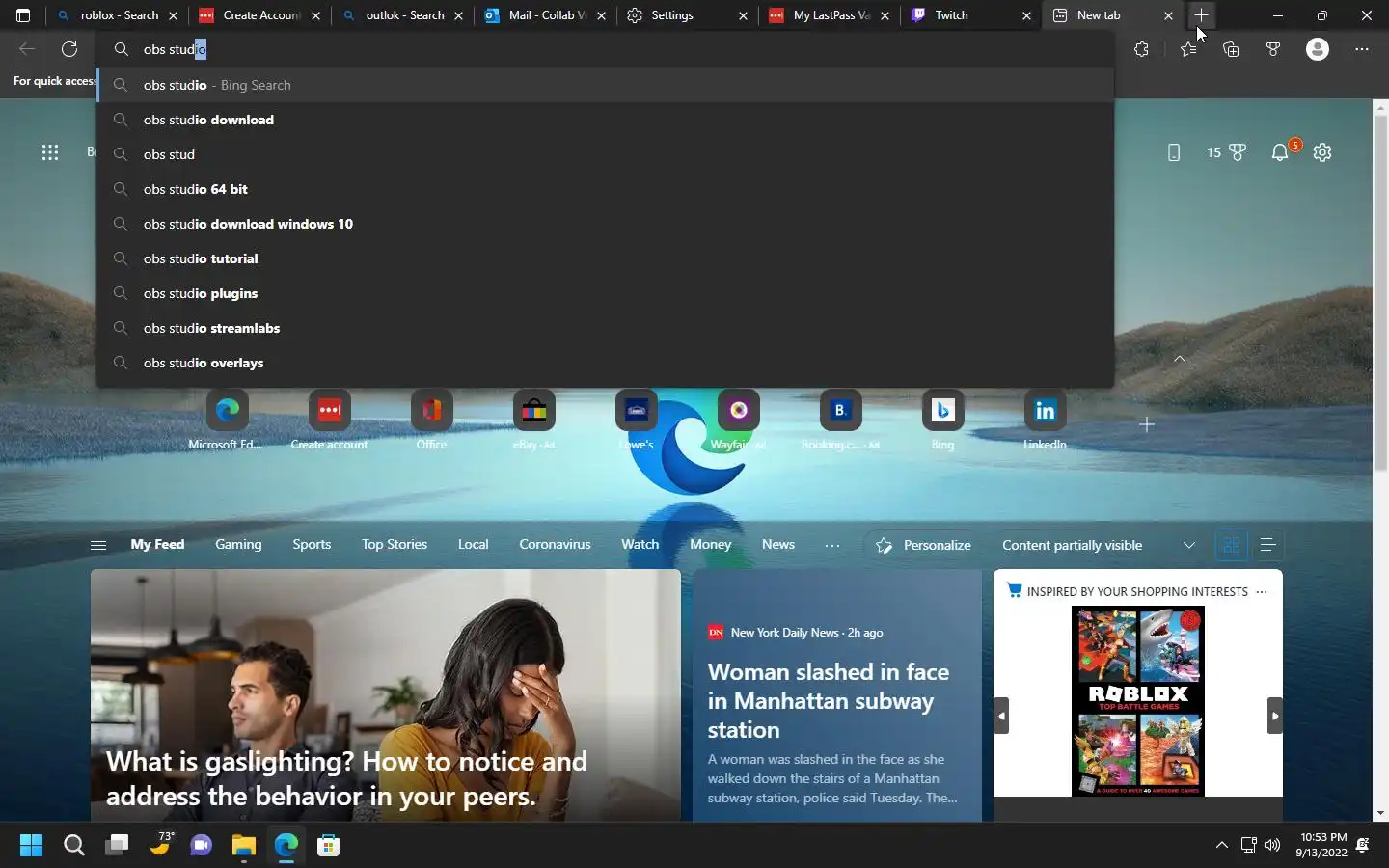The height and width of the screenshot is (868, 1389).
Task: Open the app launcher grid icon
Action: tap(50, 152)
